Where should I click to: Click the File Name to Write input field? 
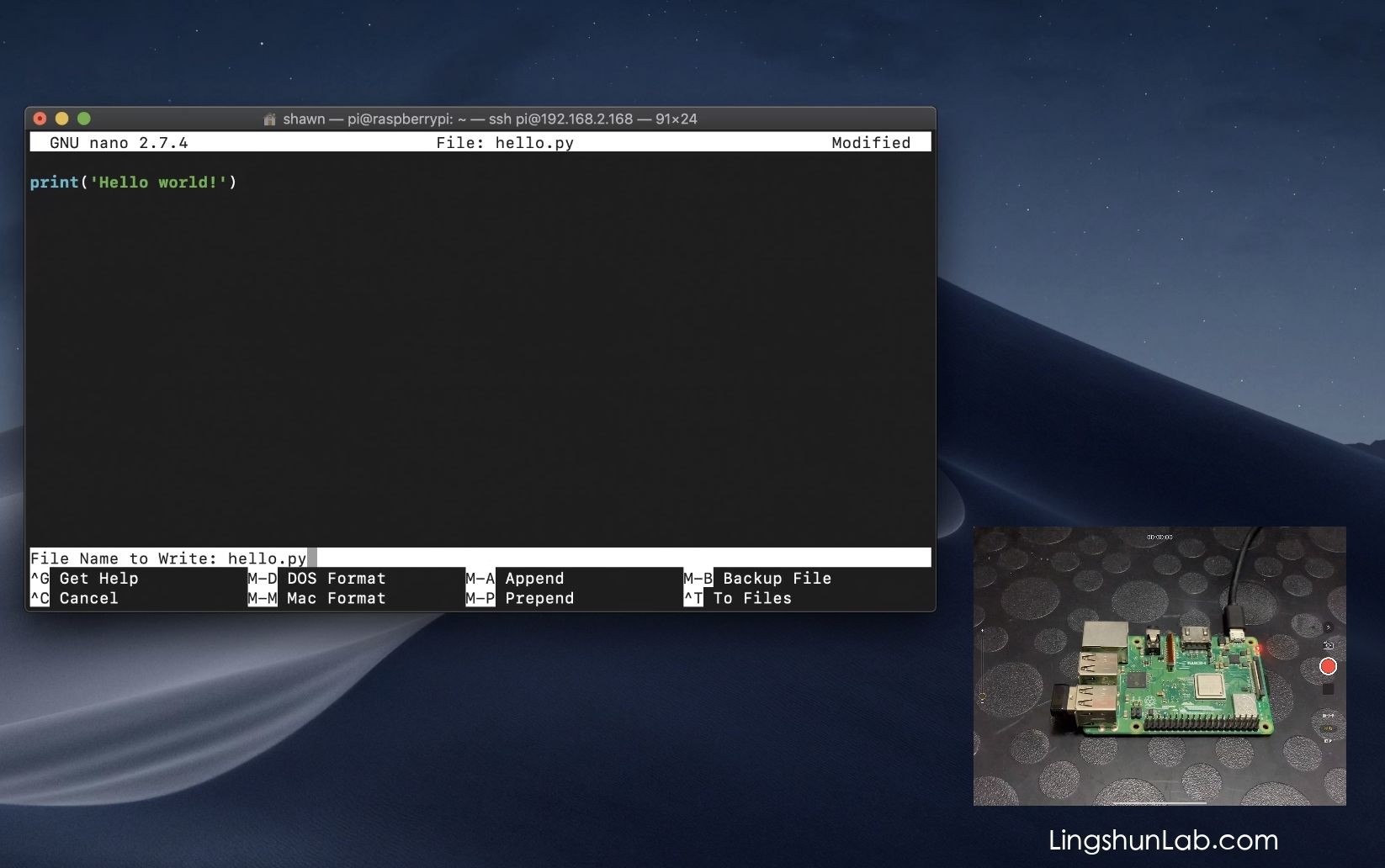(x=268, y=558)
